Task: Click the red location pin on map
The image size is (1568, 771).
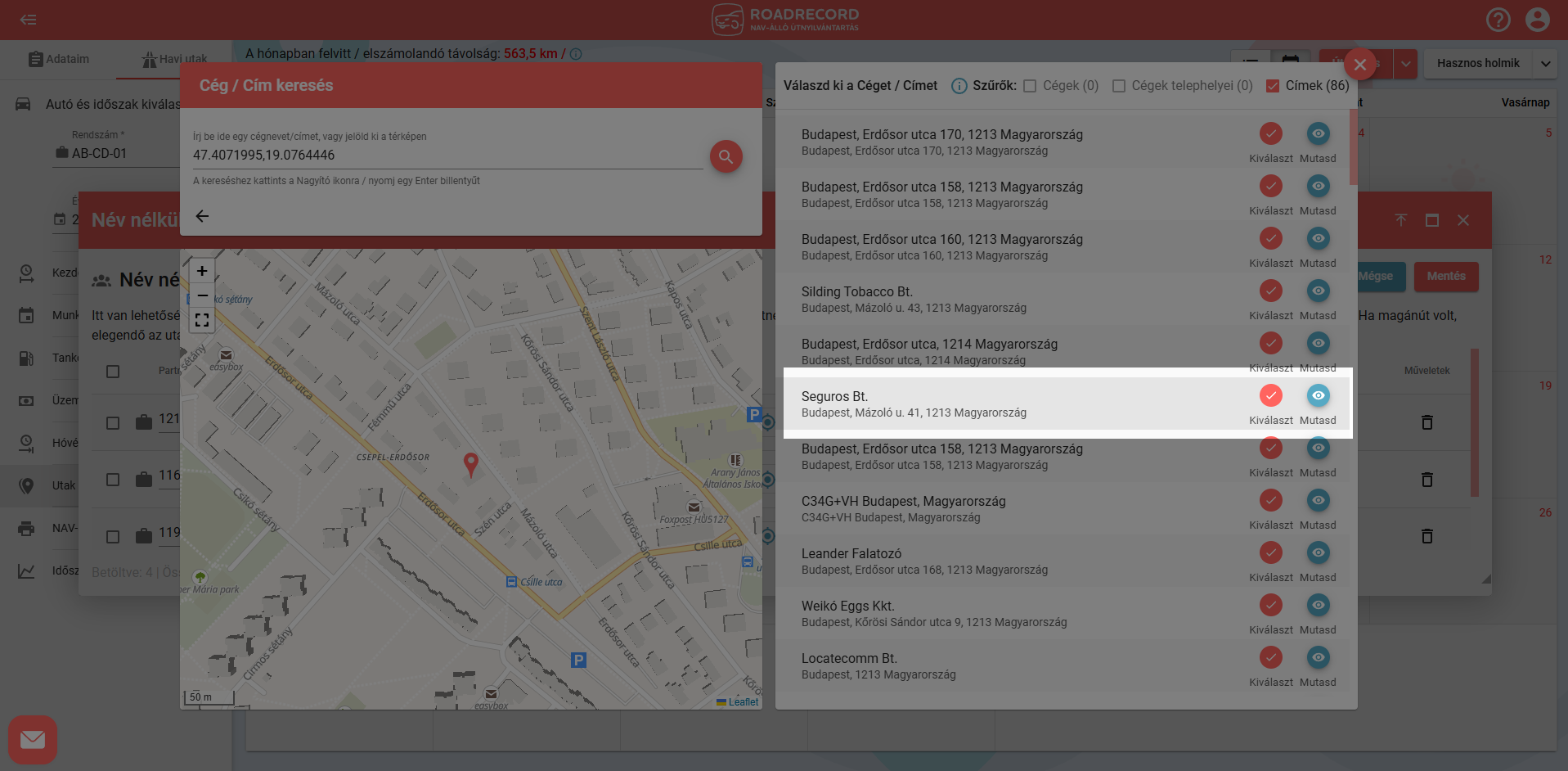Action: 470,464
